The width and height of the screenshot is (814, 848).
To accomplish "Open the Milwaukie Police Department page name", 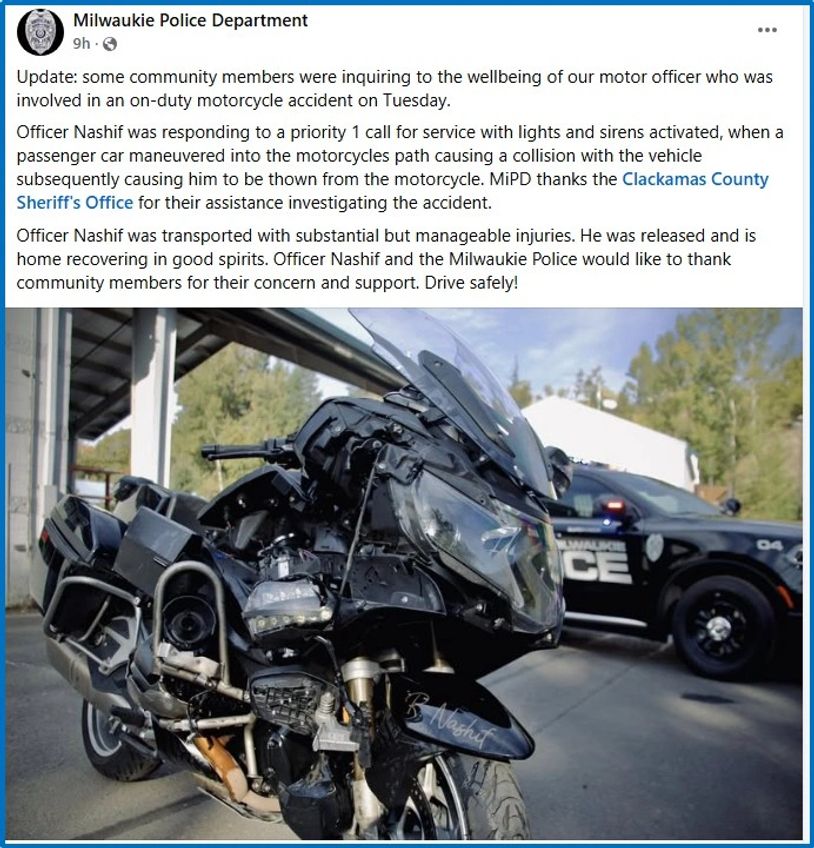I will pyautogui.click(x=190, y=21).
